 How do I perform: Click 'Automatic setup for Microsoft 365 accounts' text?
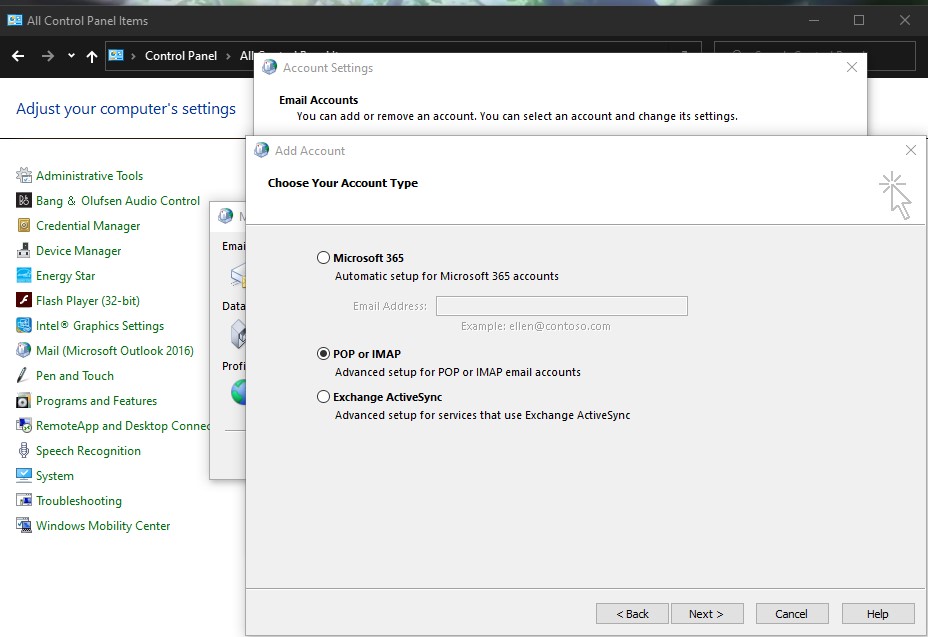pyautogui.click(x=447, y=276)
